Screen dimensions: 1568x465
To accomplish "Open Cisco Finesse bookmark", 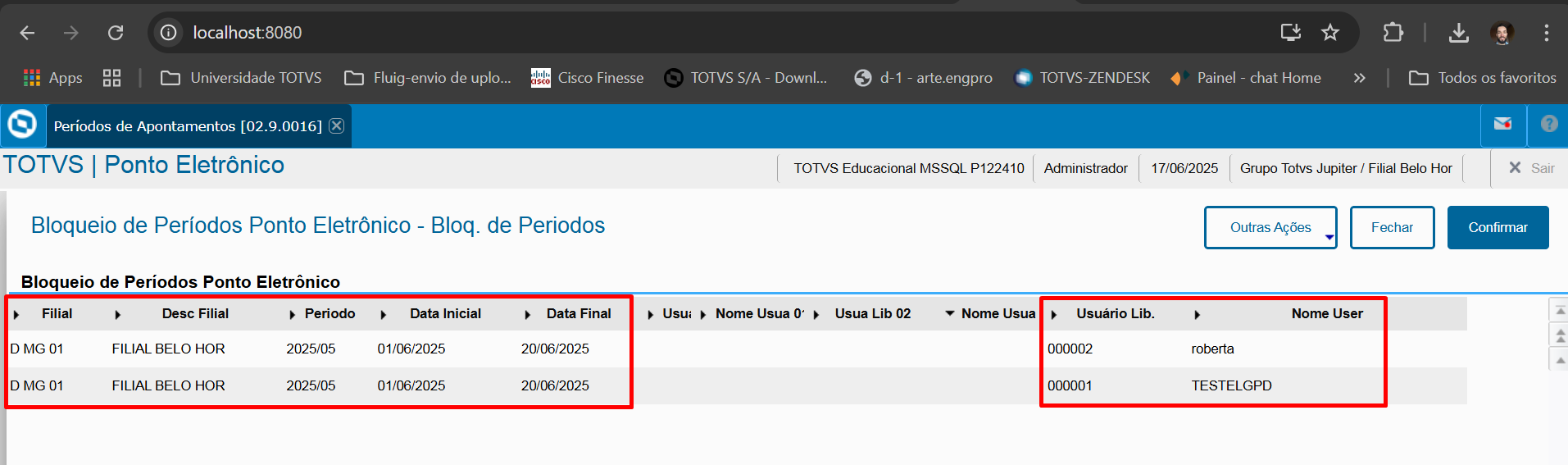I will (587, 78).
